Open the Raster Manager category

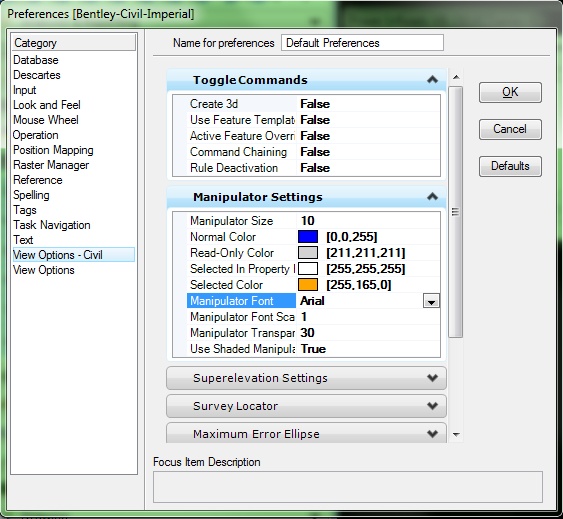click(x=51, y=165)
